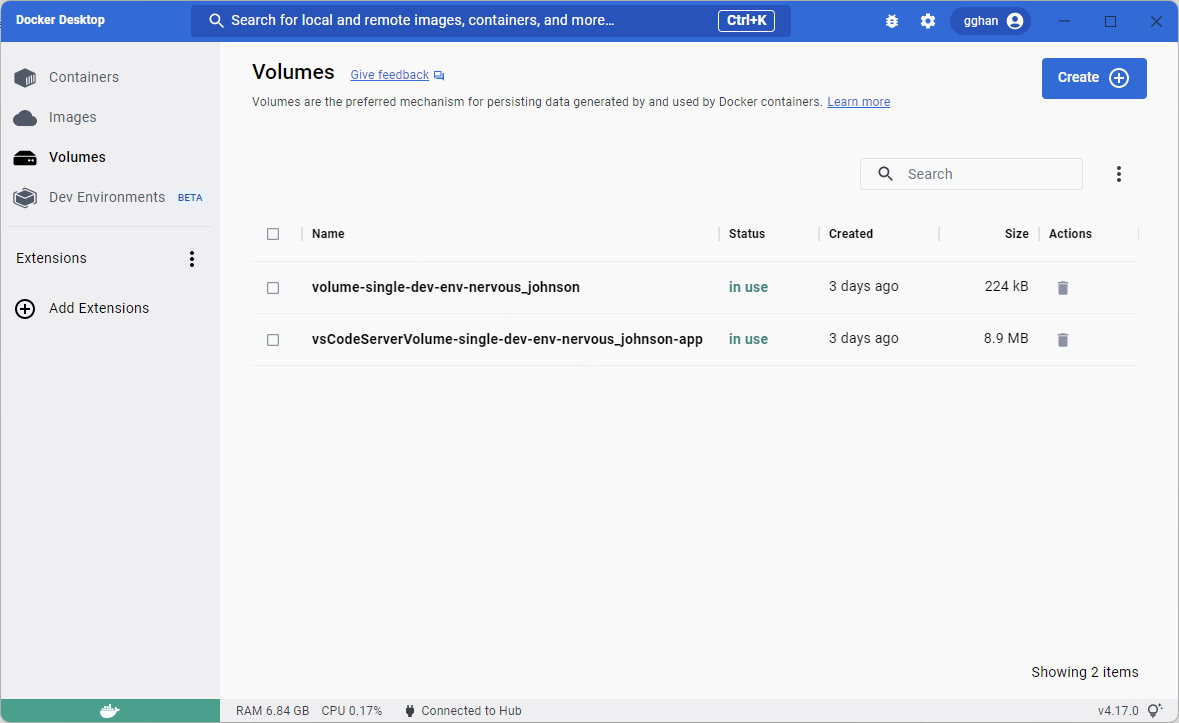This screenshot has height=723, width=1179.
Task: Open the volumes list three-dot options menu
Action: click(x=1119, y=174)
